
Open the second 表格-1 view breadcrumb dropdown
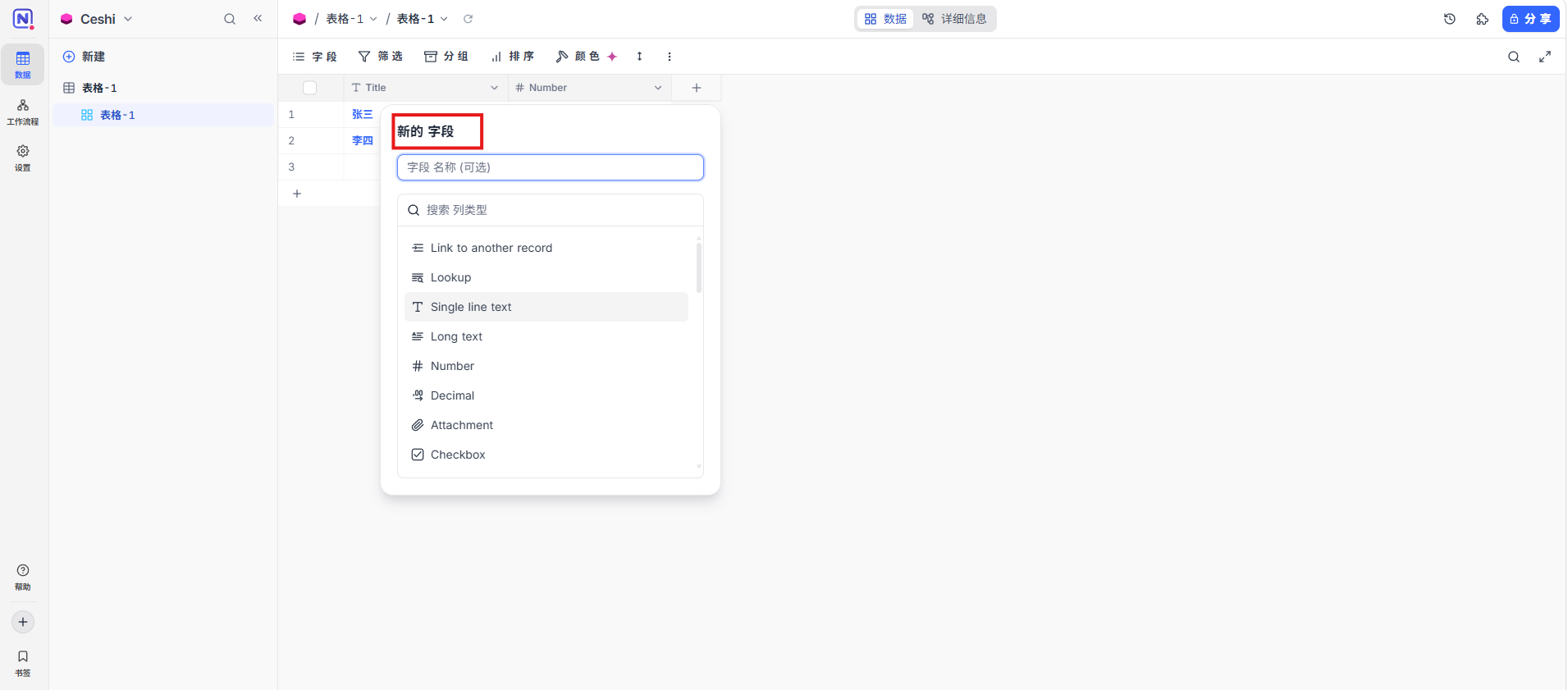coord(444,19)
